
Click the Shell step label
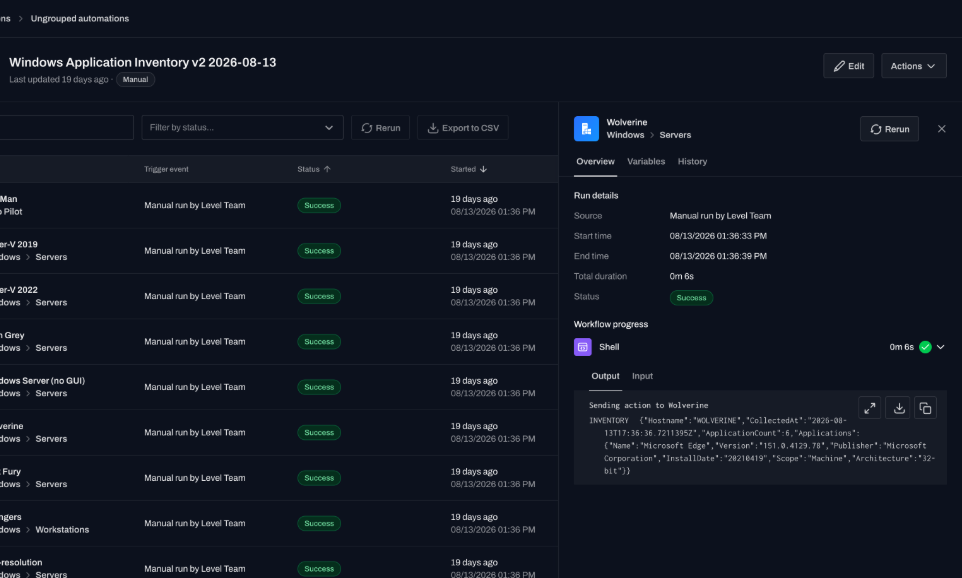point(609,347)
